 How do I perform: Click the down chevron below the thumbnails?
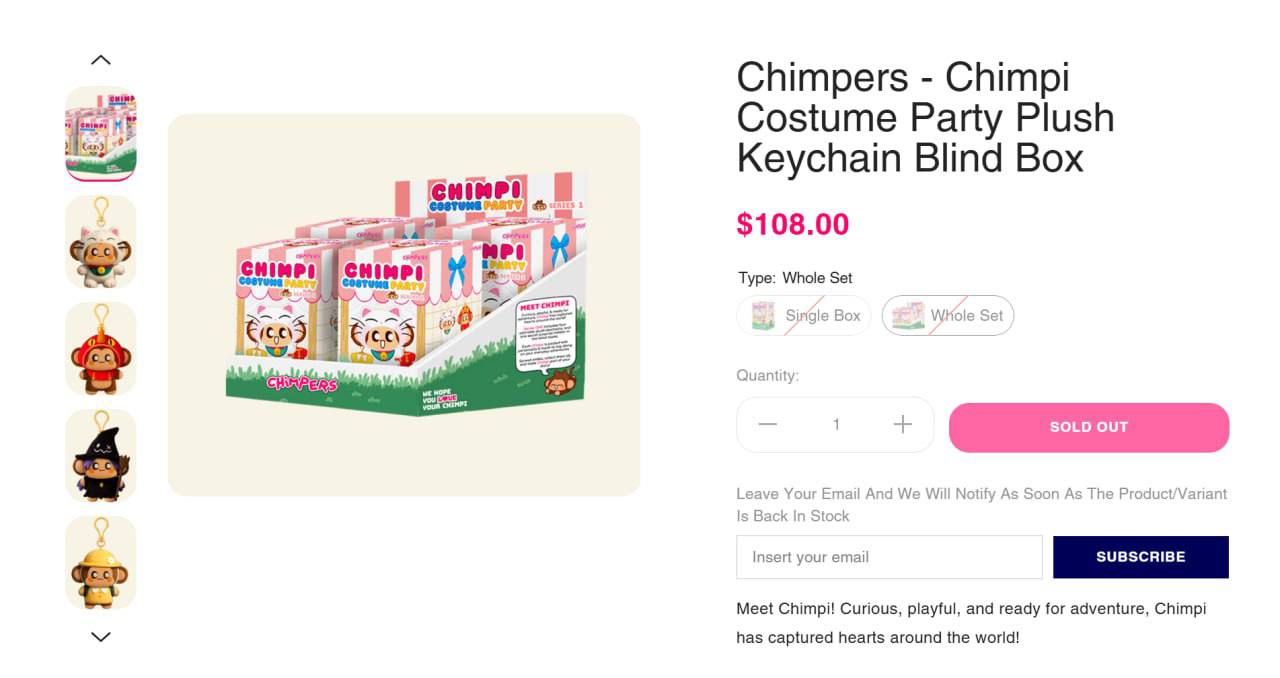click(x=100, y=636)
